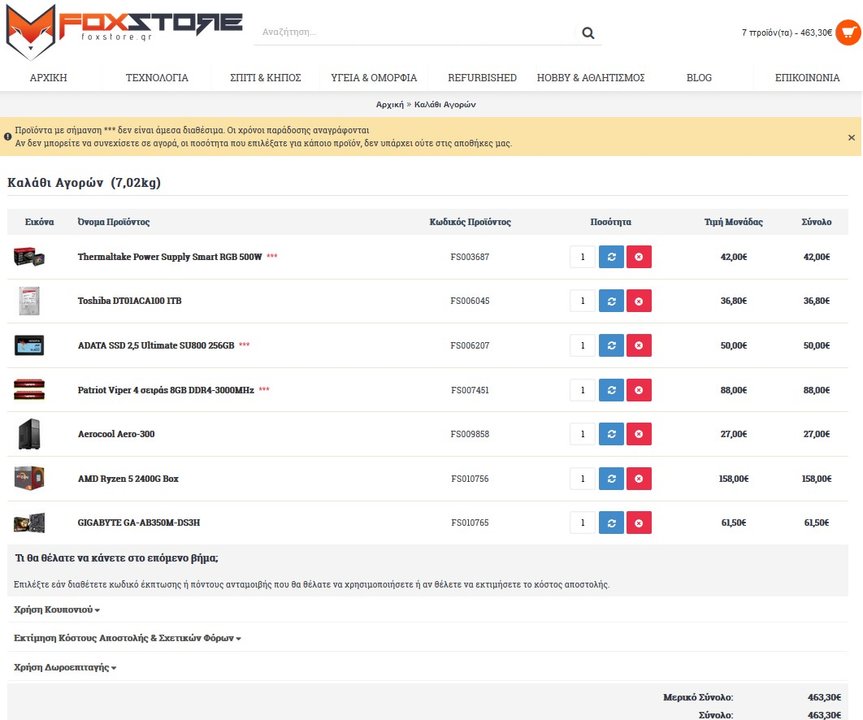Click quantity field for AMD Ryzen 5

coord(583,479)
